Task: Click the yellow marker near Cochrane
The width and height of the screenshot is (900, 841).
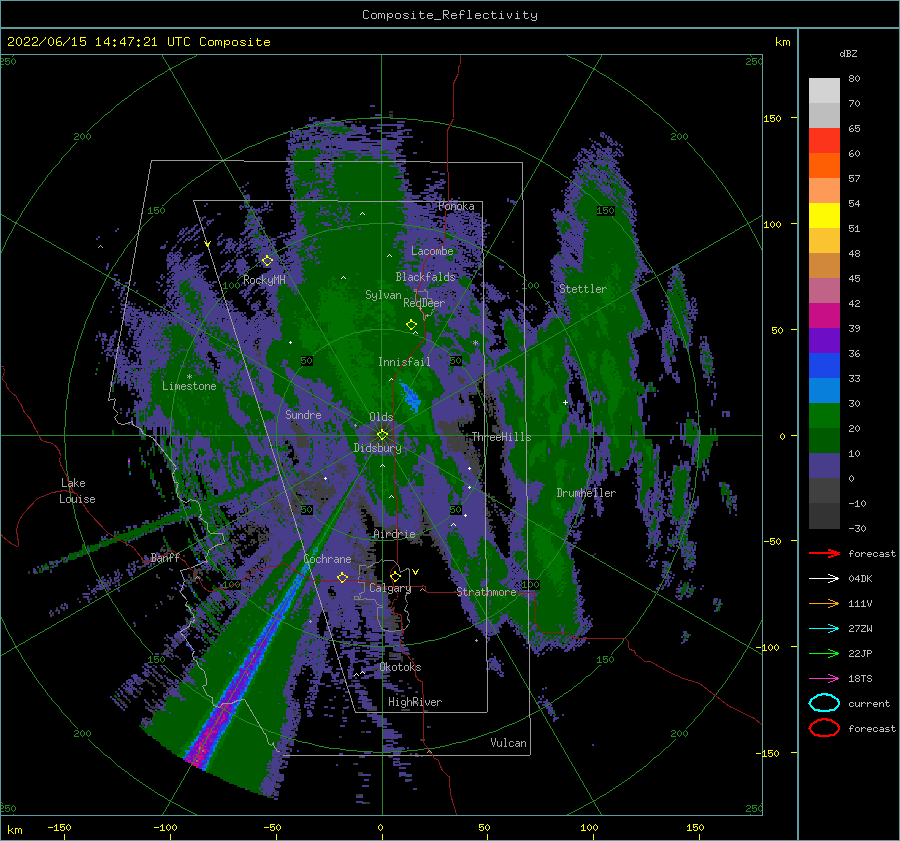Action: 342,577
